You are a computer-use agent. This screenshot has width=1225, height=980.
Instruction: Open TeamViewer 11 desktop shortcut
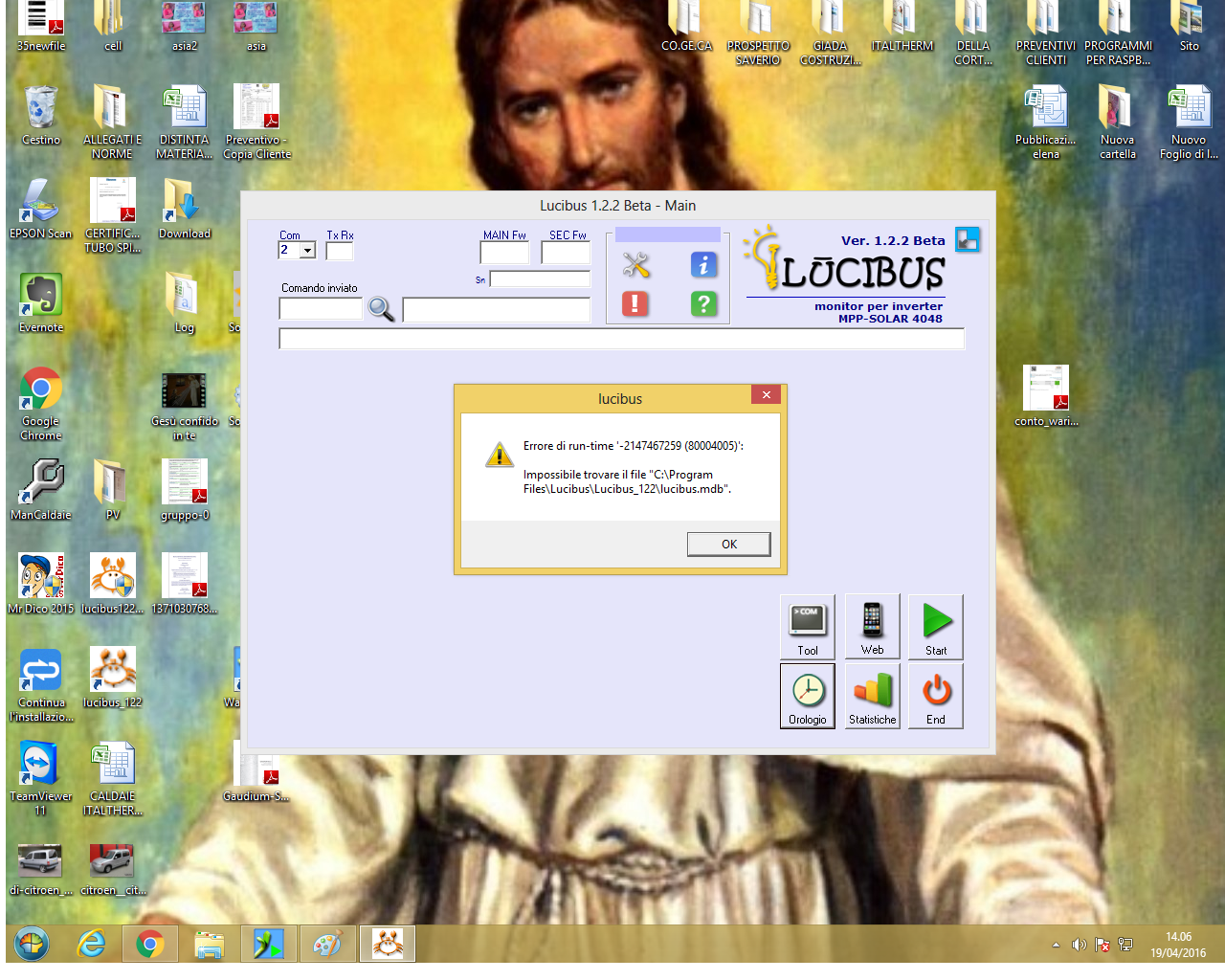[40, 779]
